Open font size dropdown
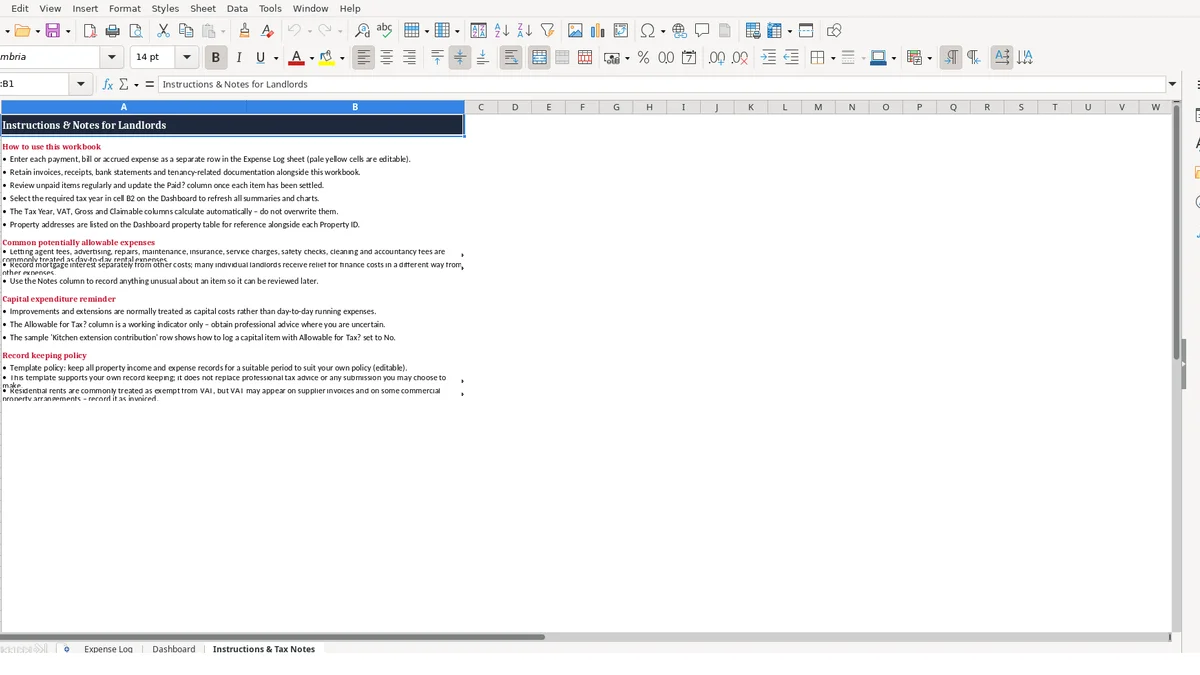 (187, 58)
